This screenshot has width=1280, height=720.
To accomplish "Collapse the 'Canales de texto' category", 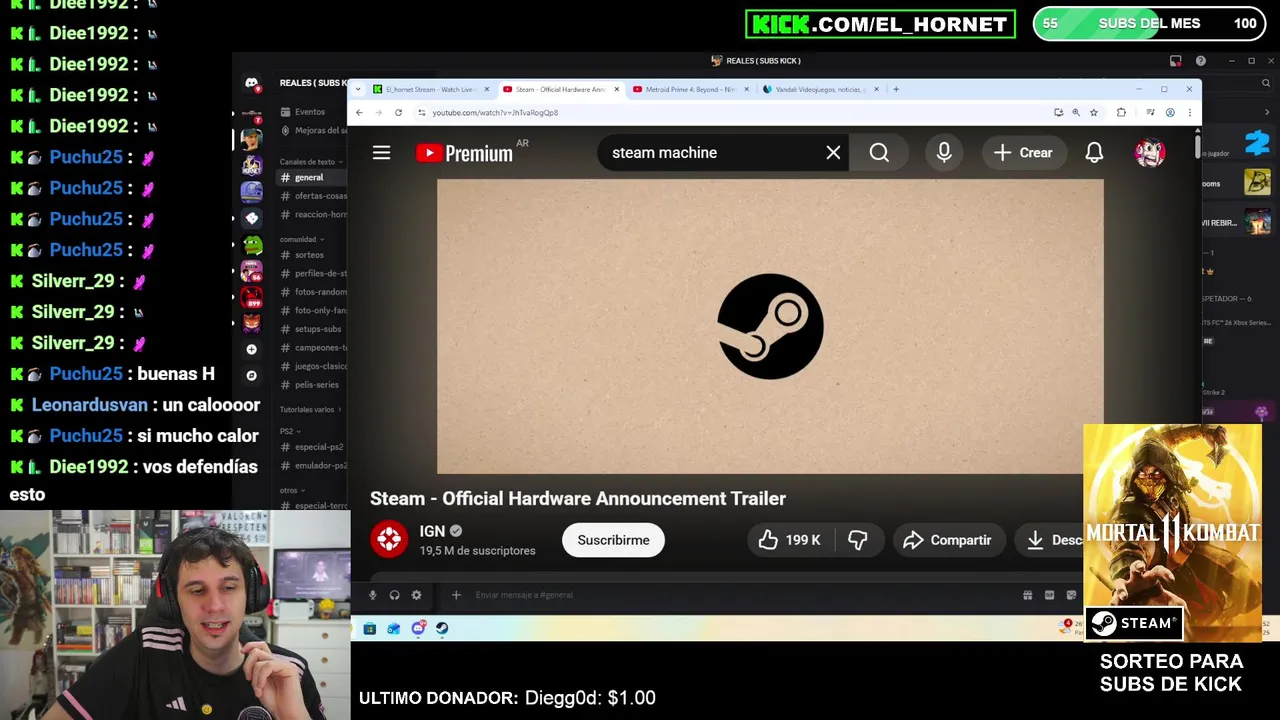I will (310, 162).
